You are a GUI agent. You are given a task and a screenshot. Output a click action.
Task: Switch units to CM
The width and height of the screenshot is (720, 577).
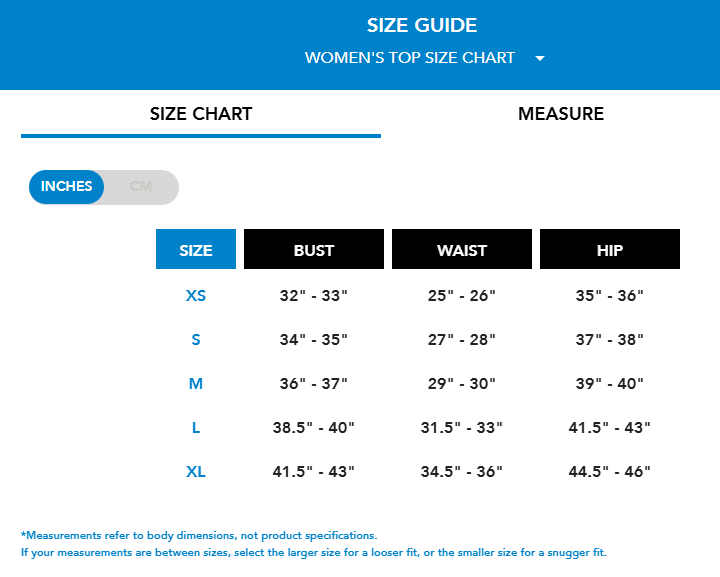click(x=141, y=187)
